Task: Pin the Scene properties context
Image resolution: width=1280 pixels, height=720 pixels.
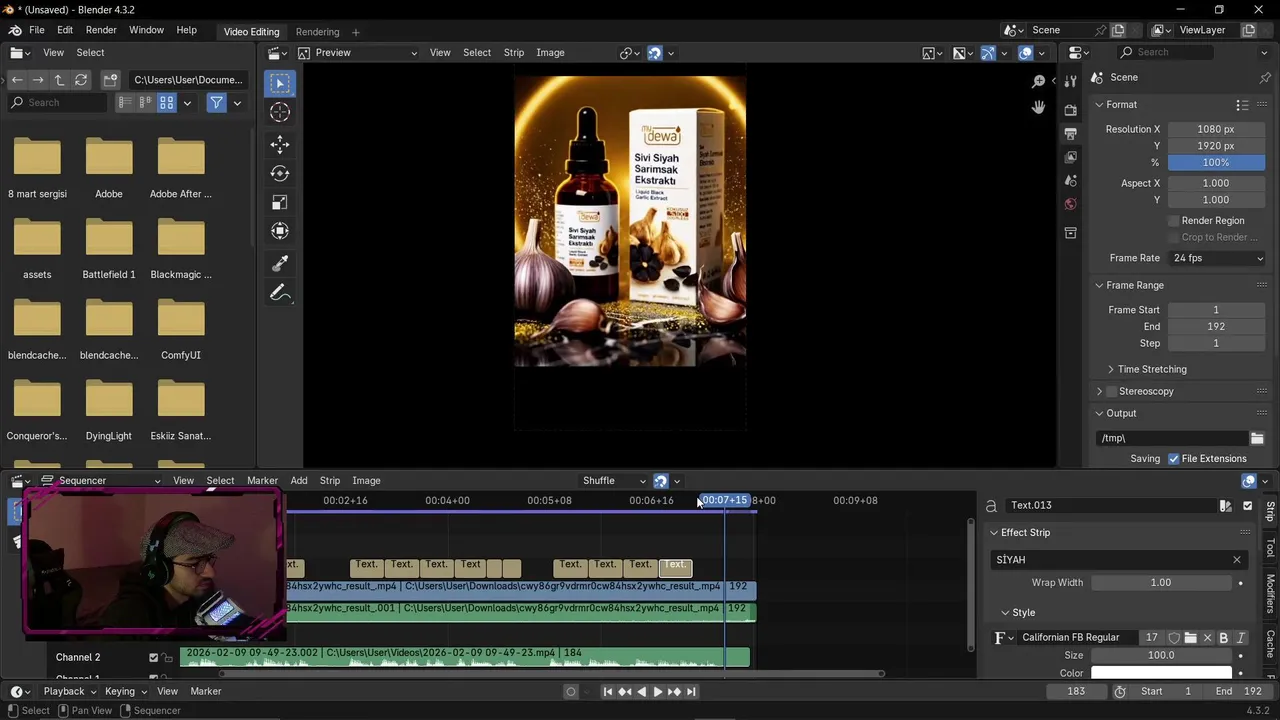Action: [x=1265, y=77]
